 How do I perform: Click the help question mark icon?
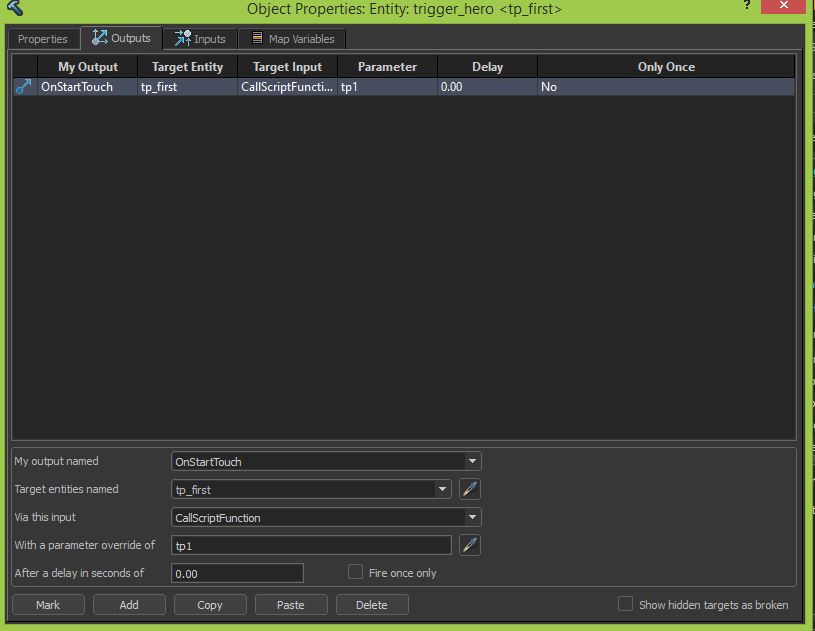746,6
